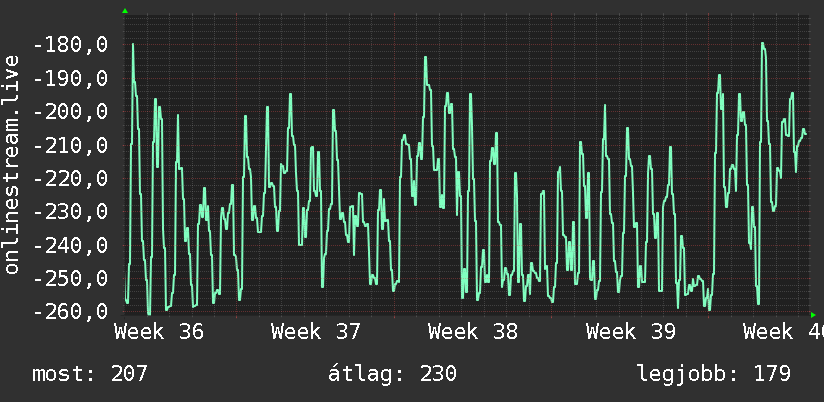The width and height of the screenshot is (824, 402).
Task: Select the Week 37 axis label
Action: 316,332
